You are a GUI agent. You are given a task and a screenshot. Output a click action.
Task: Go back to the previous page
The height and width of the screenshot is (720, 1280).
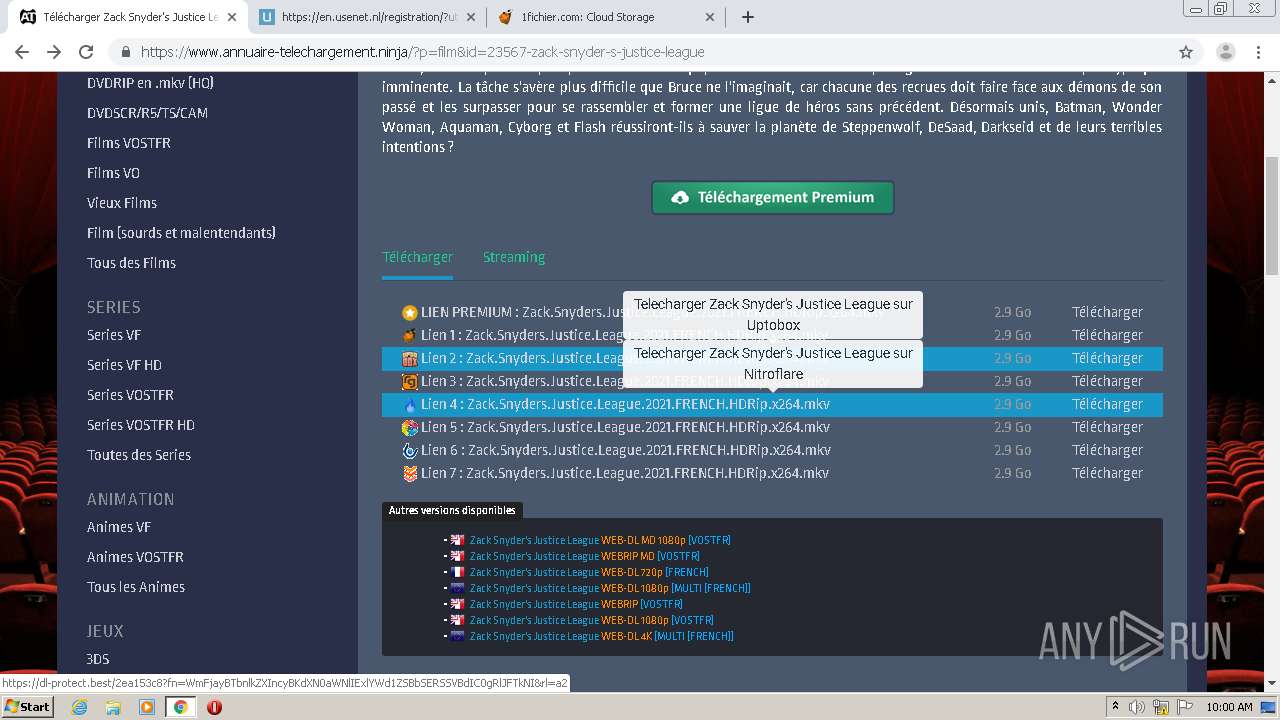(x=22, y=52)
